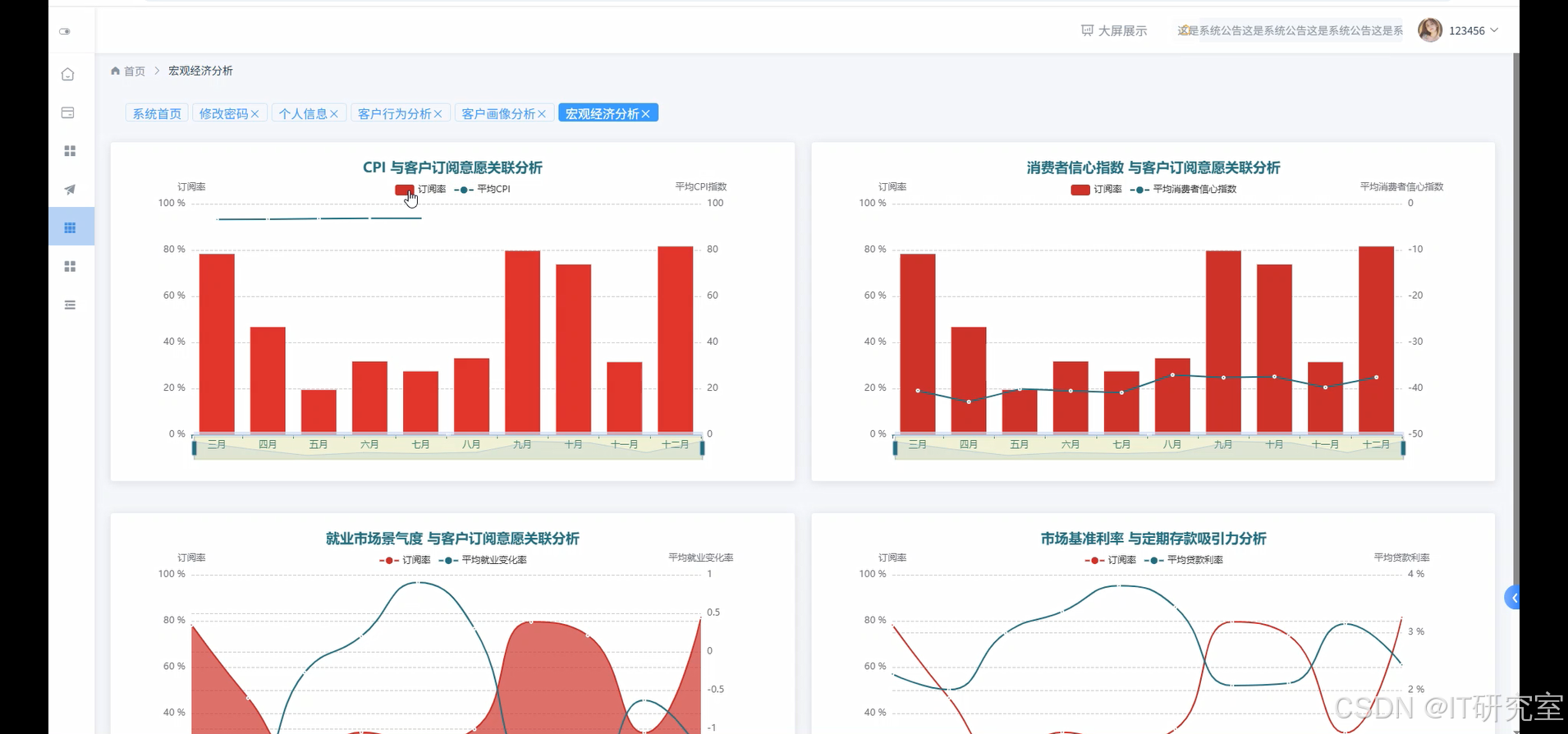Switch to 系统首页 tab

pos(157,113)
